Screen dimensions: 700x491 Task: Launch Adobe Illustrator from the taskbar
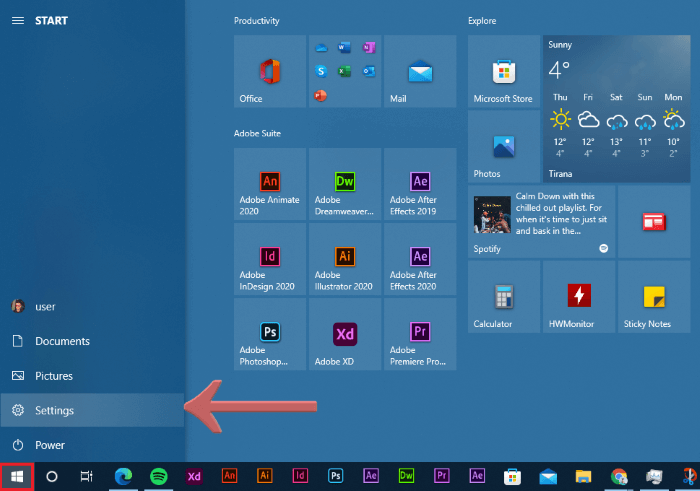pyautogui.click(x=265, y=476)
